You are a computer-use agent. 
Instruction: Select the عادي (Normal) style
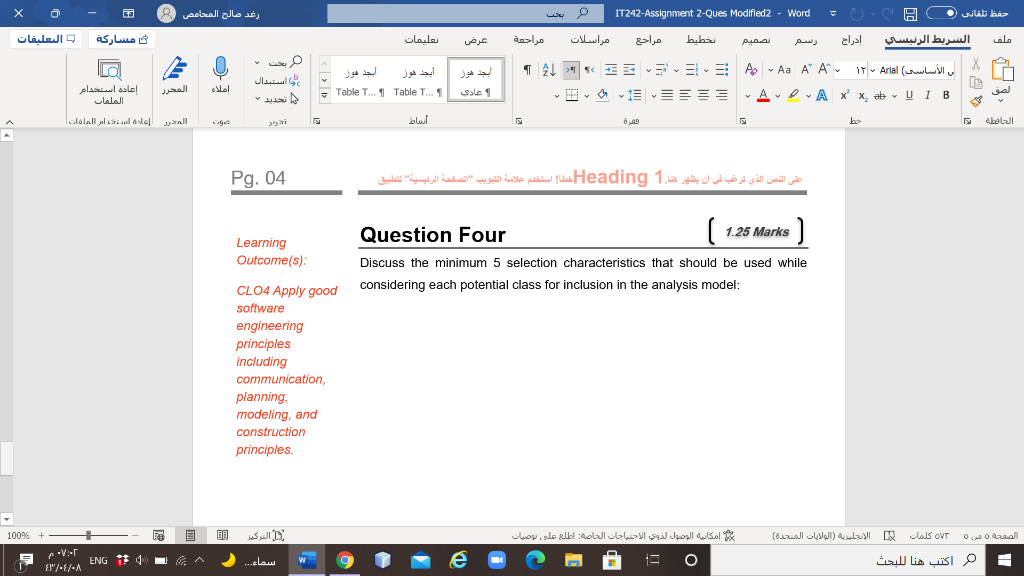coord(475,80)
